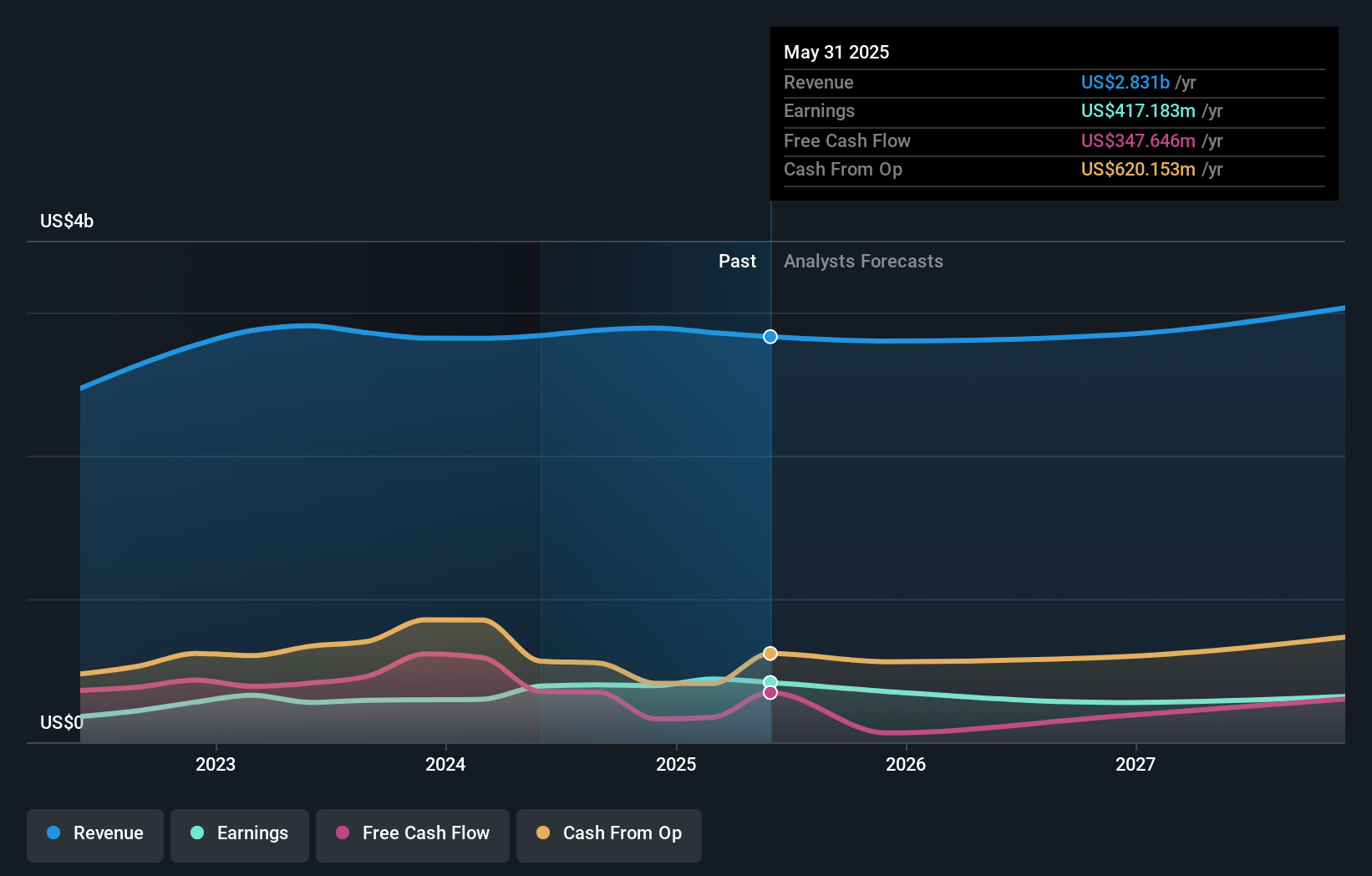Toggle the Earnings series in the legend
Image resolution: width=1372 pixels, height=876 pixels.
pyautogui.click(x=240, y=835)
